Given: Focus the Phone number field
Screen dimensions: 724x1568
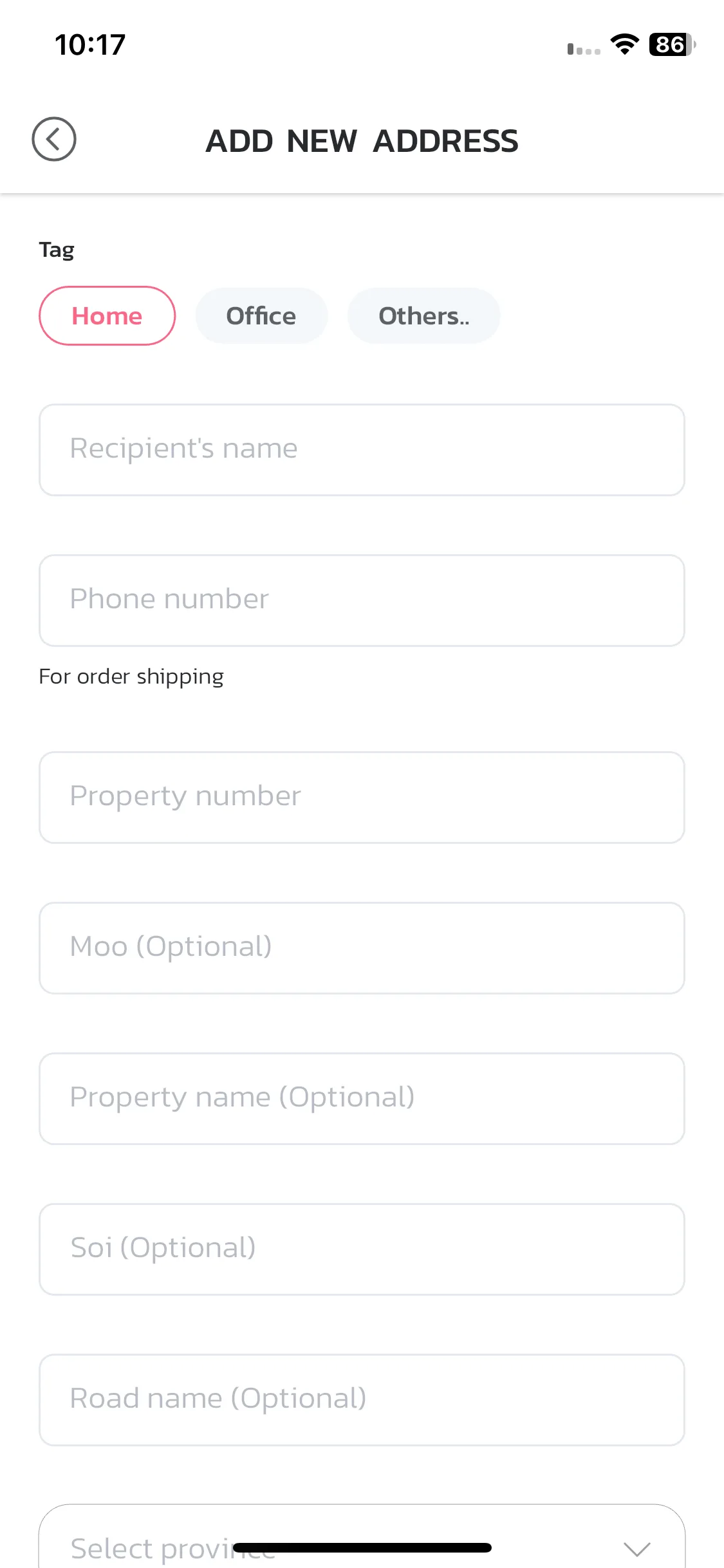Looking at the screenshot, I should [362, 601].
